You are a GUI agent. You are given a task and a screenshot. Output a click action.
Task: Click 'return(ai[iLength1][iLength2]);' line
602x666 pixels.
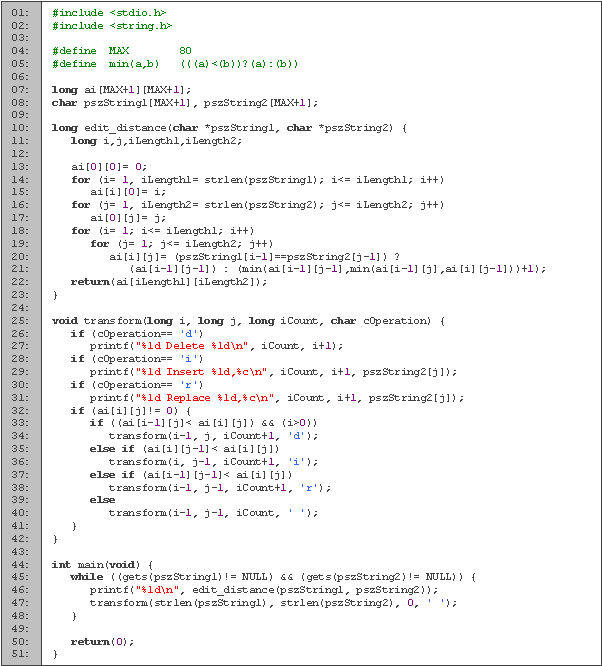point(169,282)
